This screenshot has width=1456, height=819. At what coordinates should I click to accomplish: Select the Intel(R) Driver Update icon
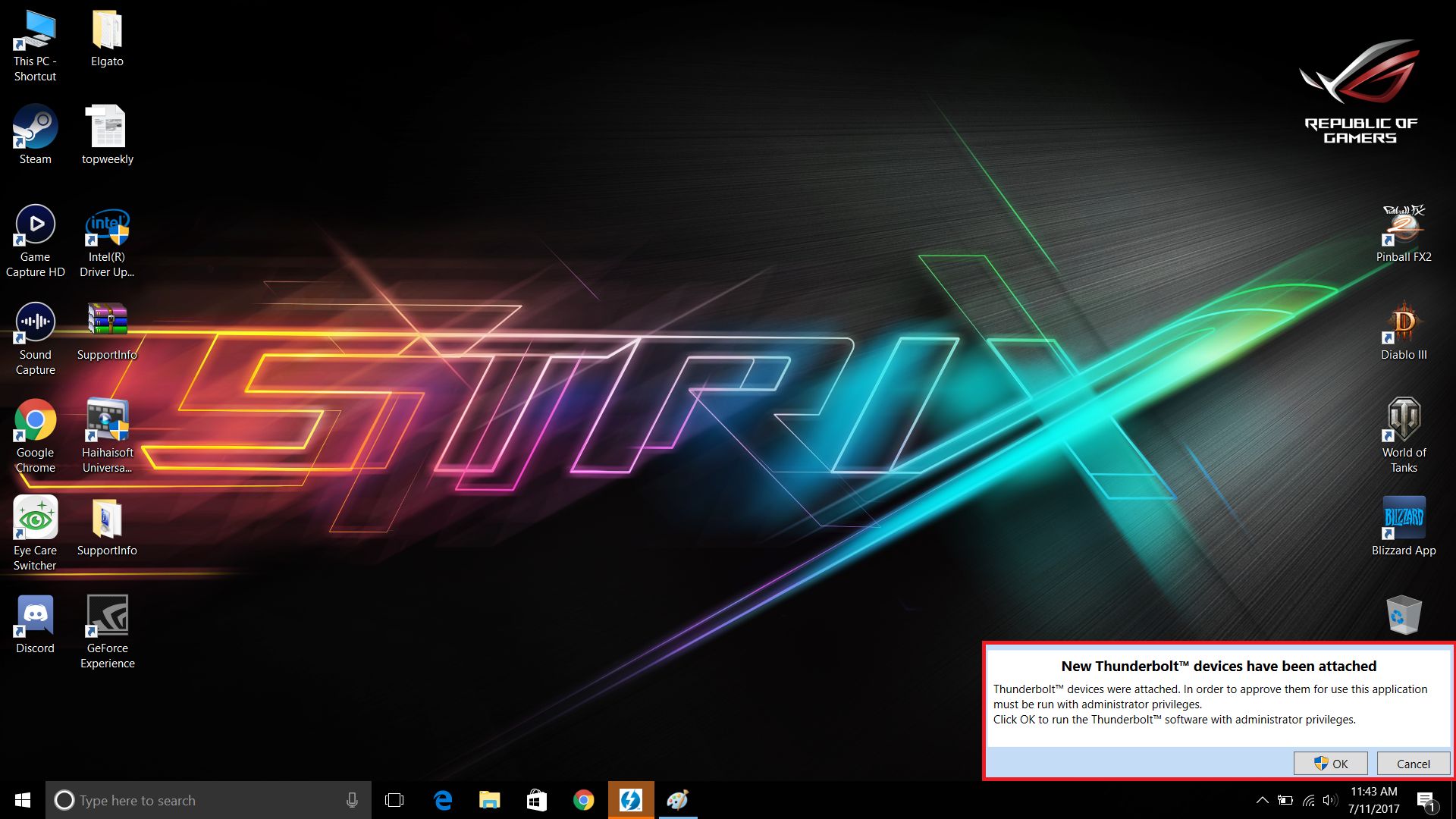tap(107, 226)
